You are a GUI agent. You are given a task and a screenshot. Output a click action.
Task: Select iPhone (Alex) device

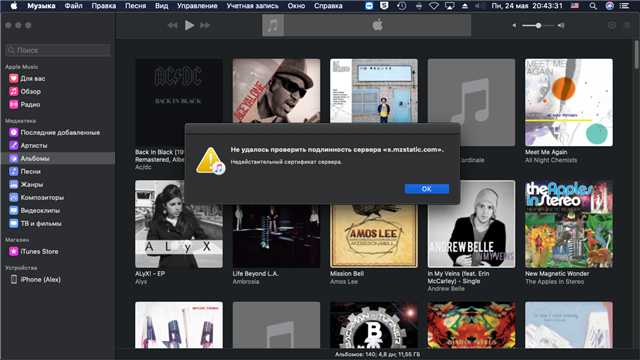58,279
